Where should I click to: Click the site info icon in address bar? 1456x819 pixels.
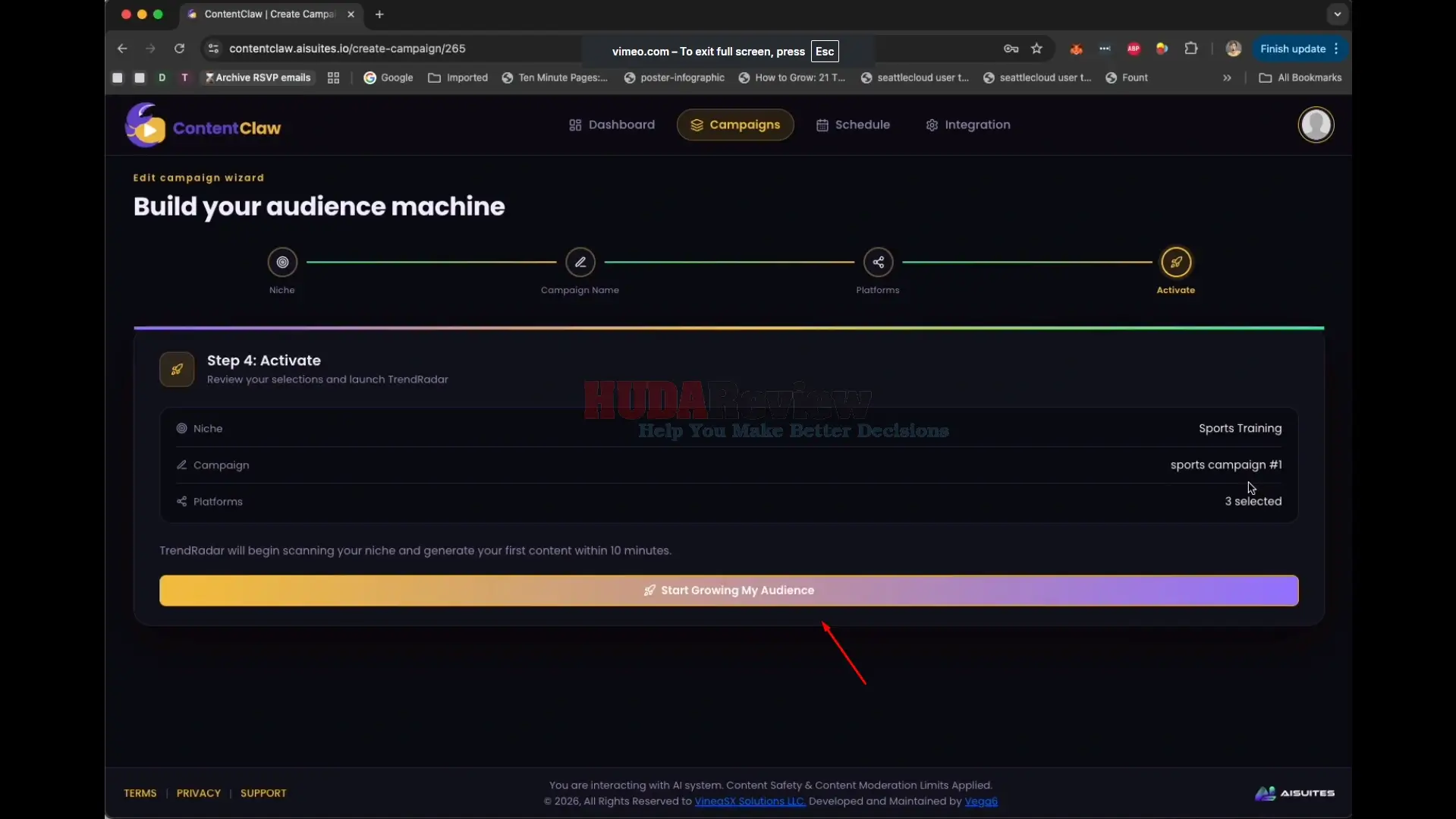tap(213, 49)
